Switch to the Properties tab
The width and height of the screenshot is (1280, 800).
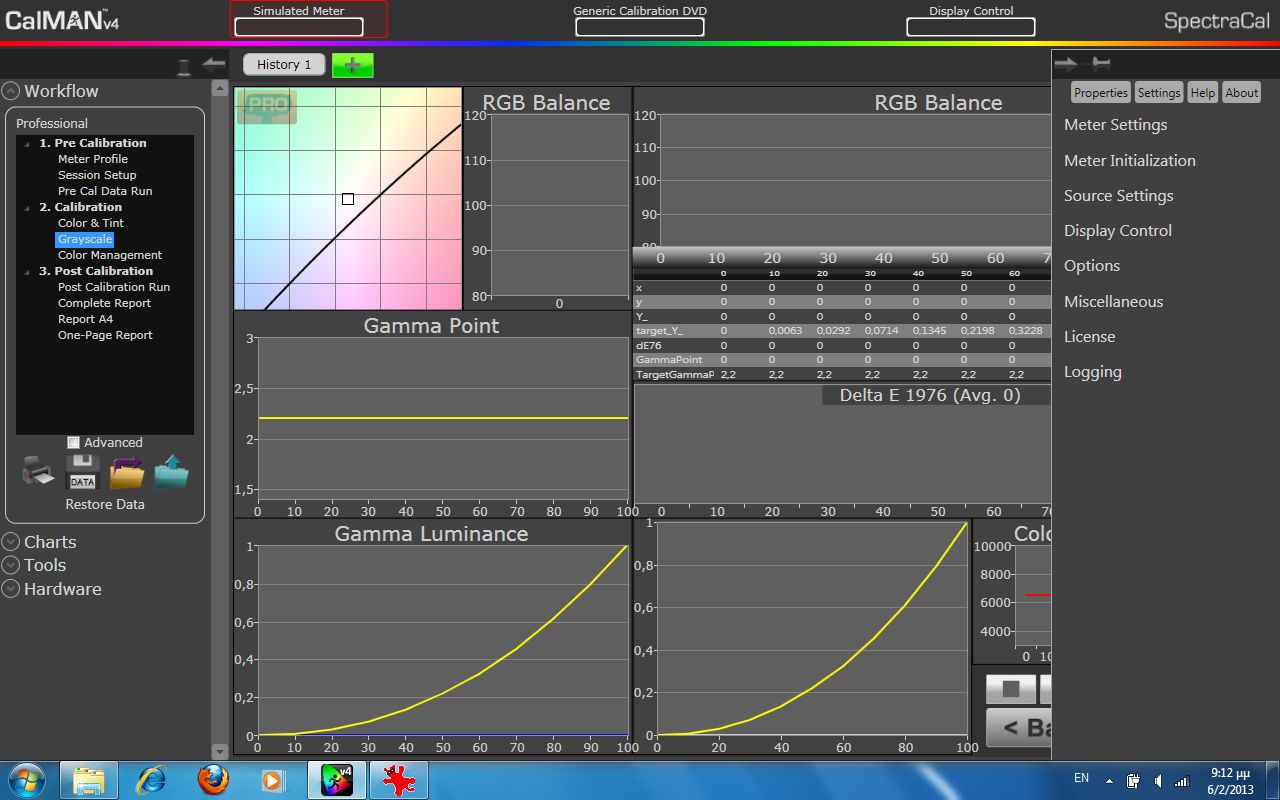pos(1100,93)
